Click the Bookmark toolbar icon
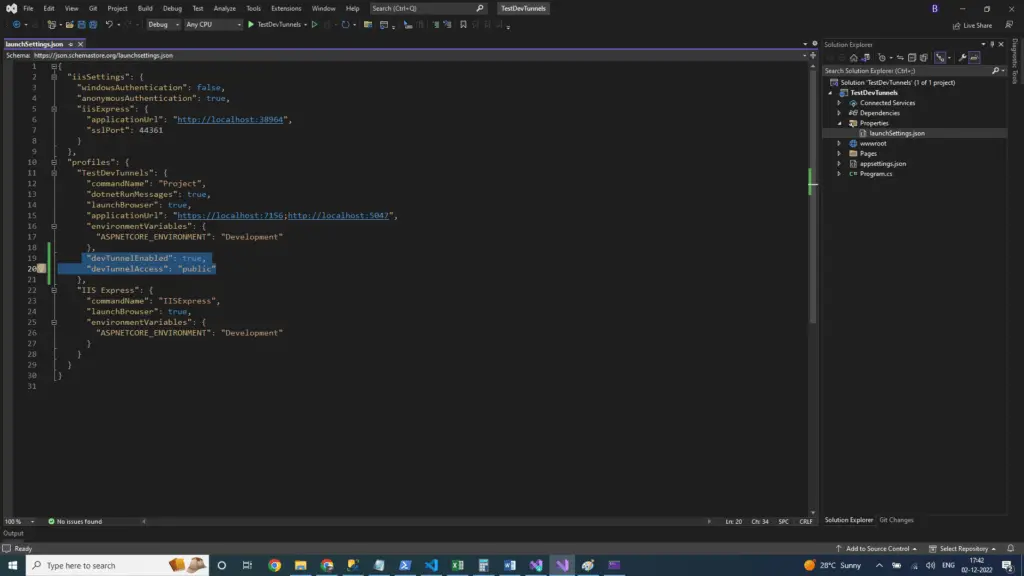Image resolution: width=1024 pixels, height=576 pixels. tap(463, 25)
